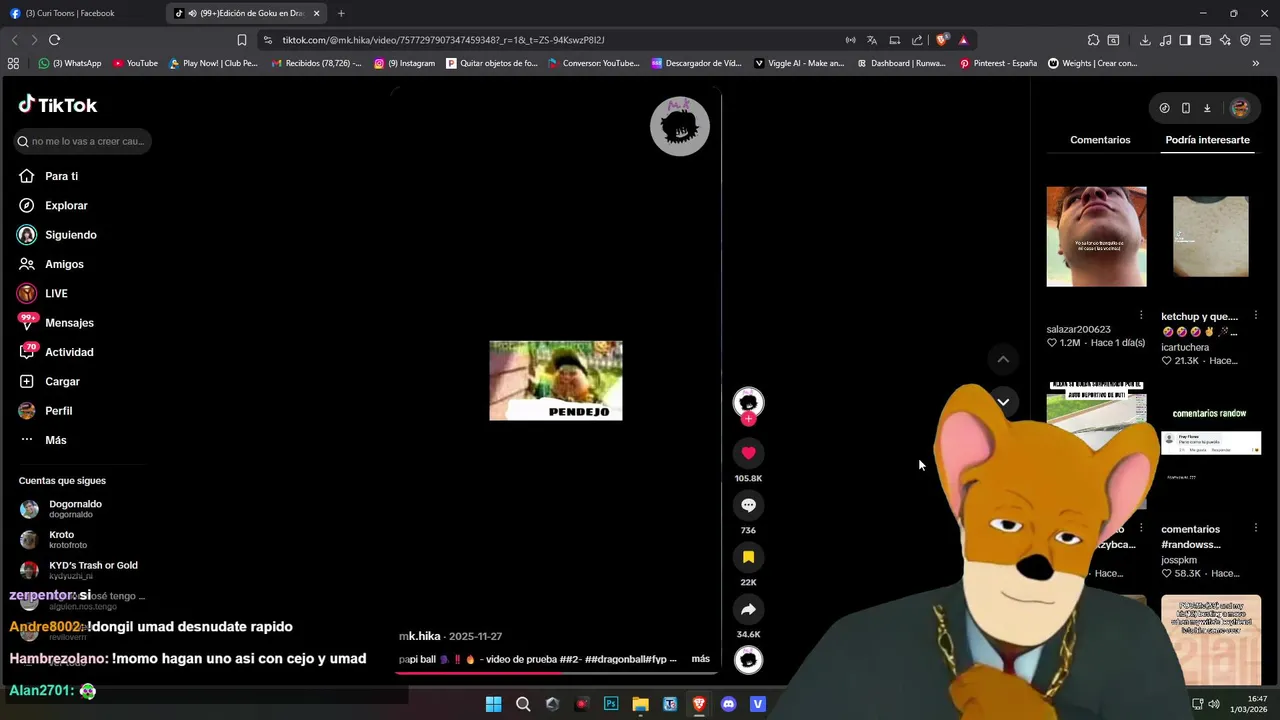Image resolution: width=1280 pixels, height=720 pixels.
Task: Click the TikTok search field
Action: (84, 141)
